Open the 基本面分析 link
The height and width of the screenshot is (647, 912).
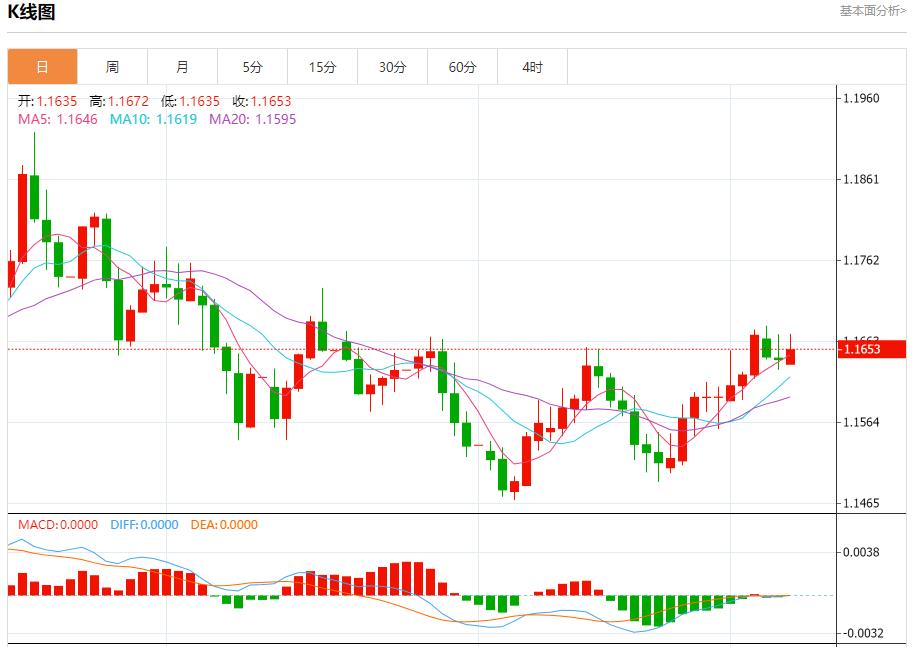872,11
